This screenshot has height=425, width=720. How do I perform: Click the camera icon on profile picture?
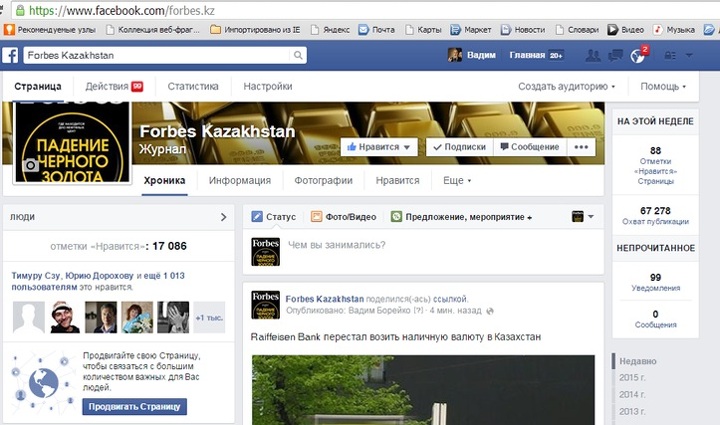[31, 165]
